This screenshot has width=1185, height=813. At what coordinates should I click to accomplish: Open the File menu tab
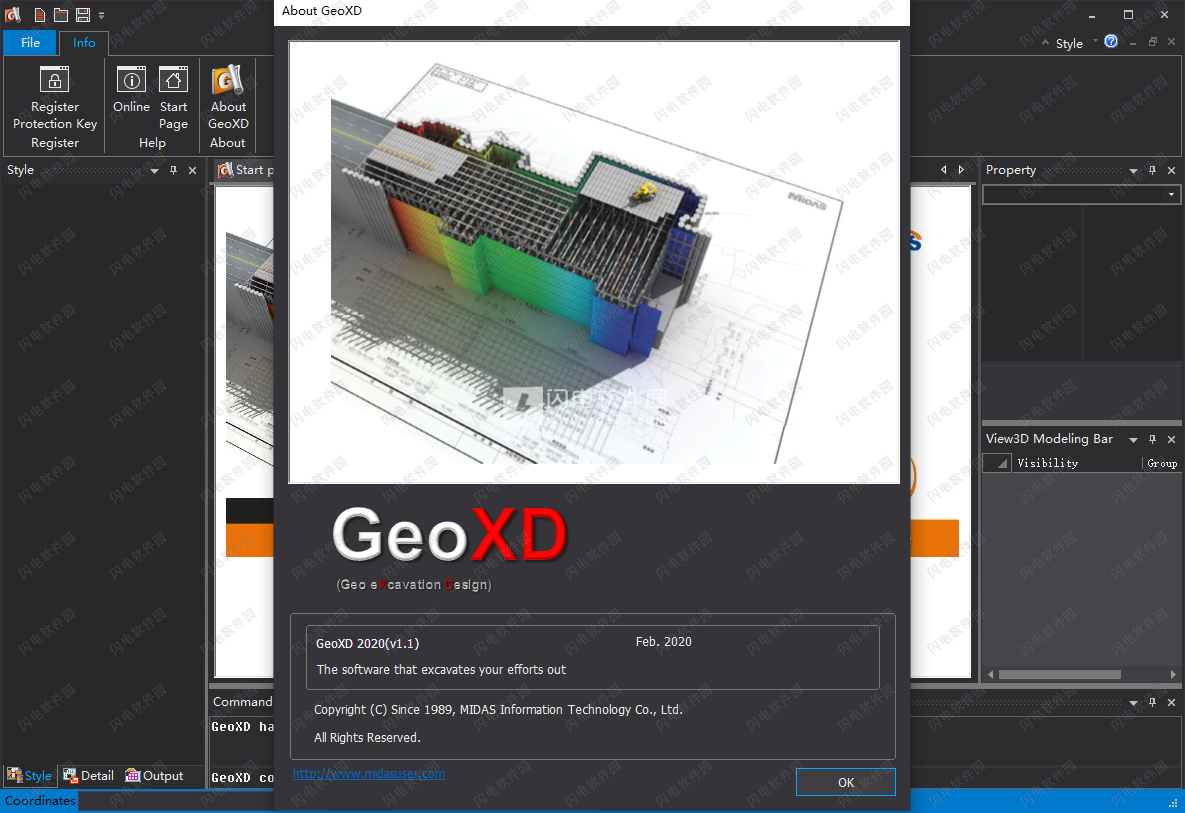tap(30, 42)
